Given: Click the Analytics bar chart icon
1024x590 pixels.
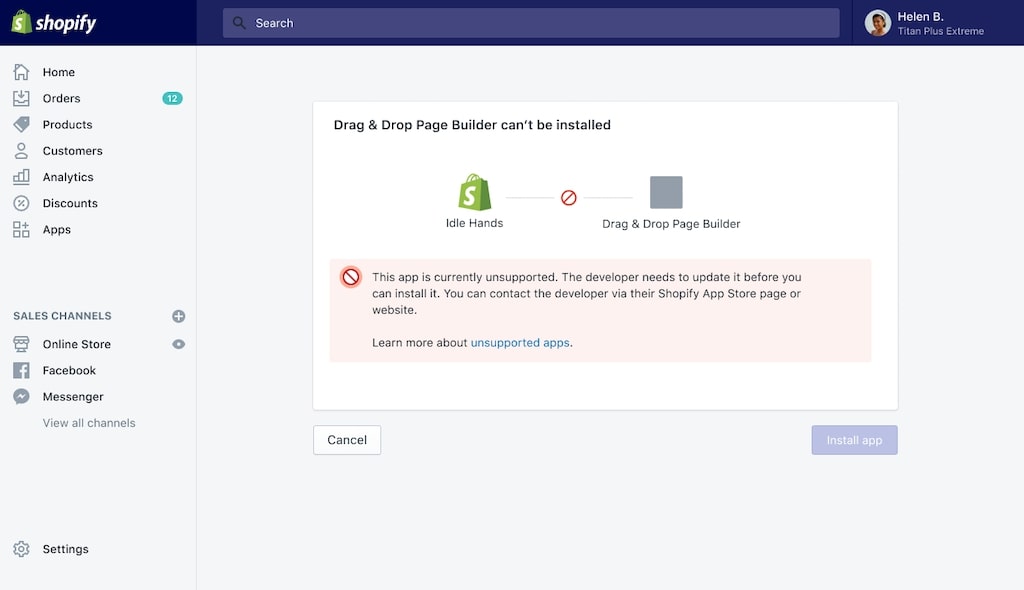Looking at the screenshot, I should (x=21, y=177).
